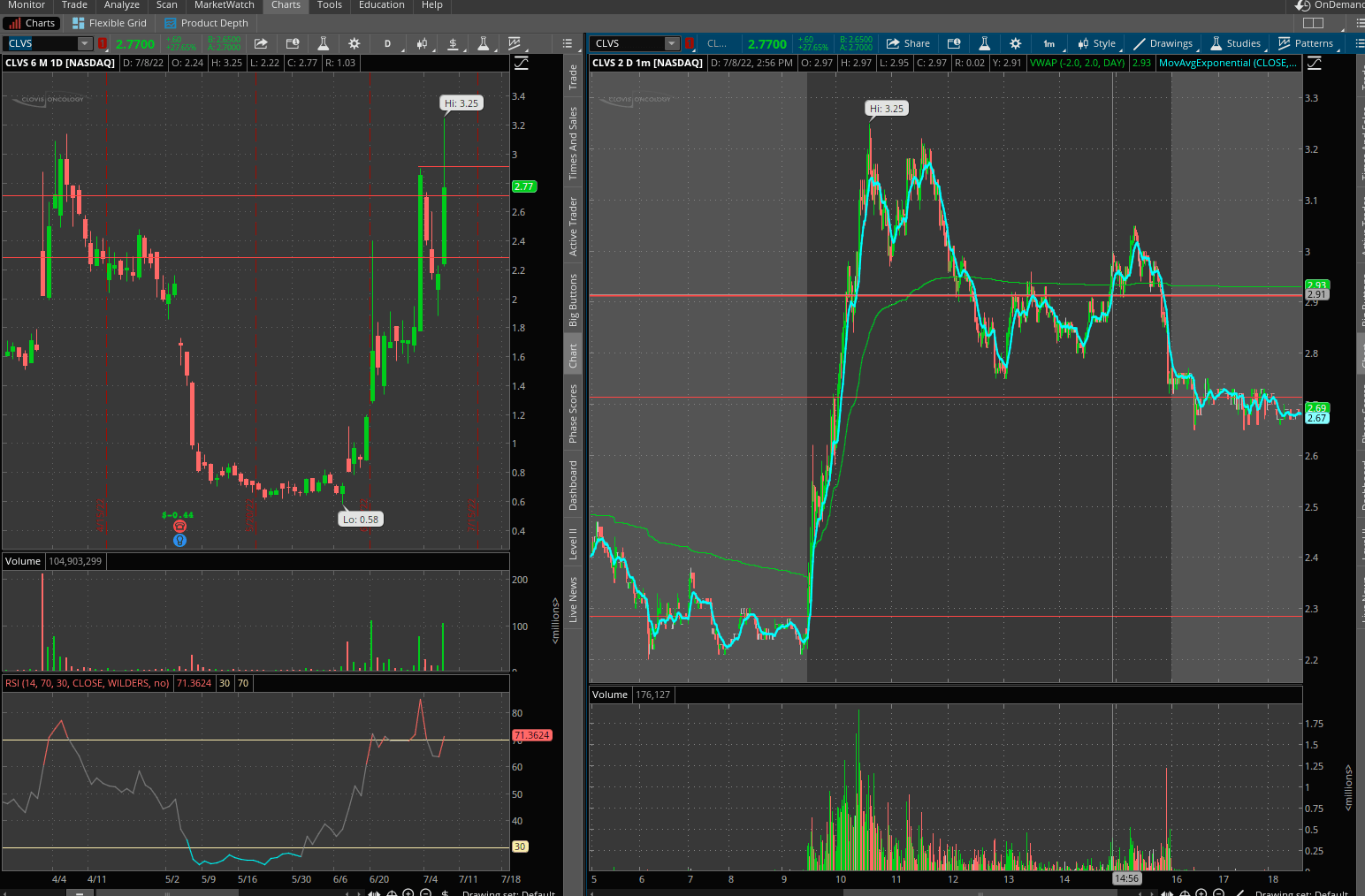
Task: Click the red phone event icon on chart
Action: (x=179, y=527)
